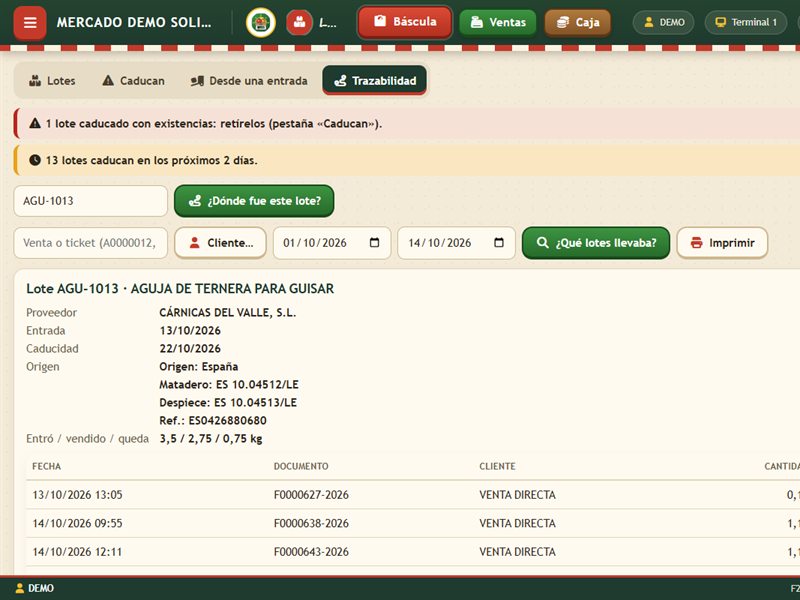Click the Despiece: ES 10.04513/LE line
Image resolution: width=800 pixels, height=600 pixels.
coord(228,403)
